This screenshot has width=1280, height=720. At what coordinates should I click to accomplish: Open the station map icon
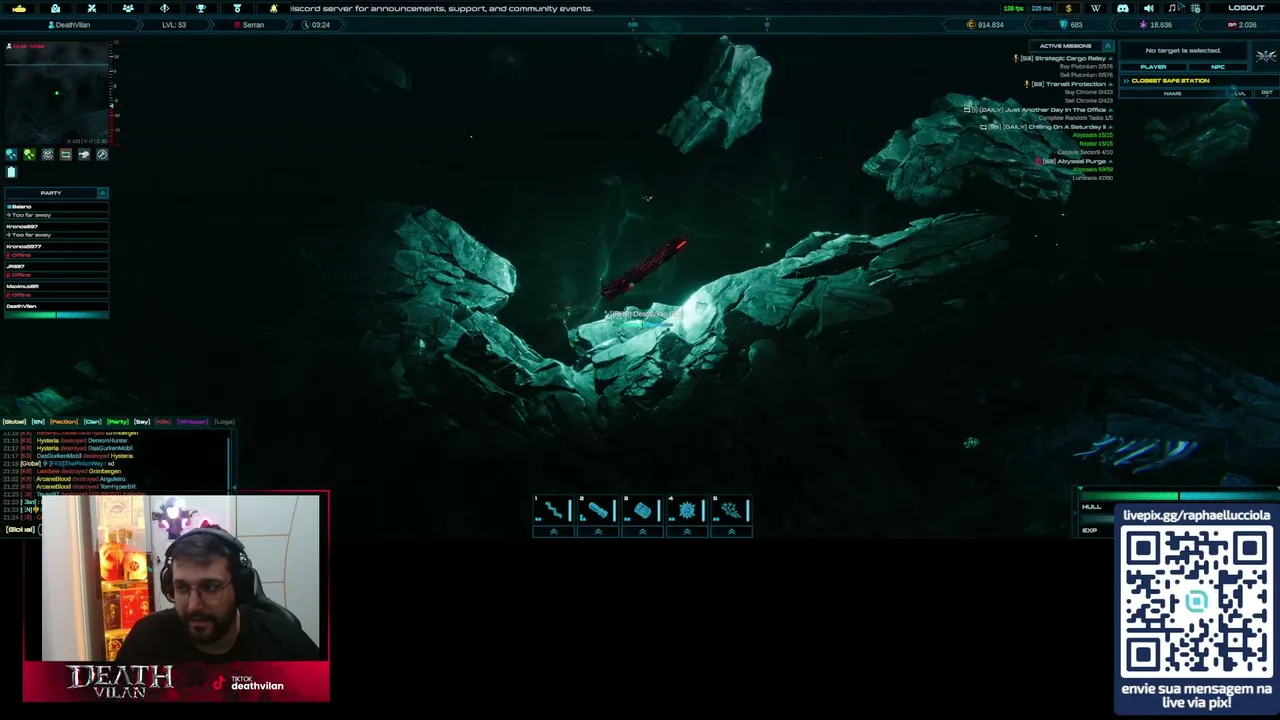click(x=55, y=8)
